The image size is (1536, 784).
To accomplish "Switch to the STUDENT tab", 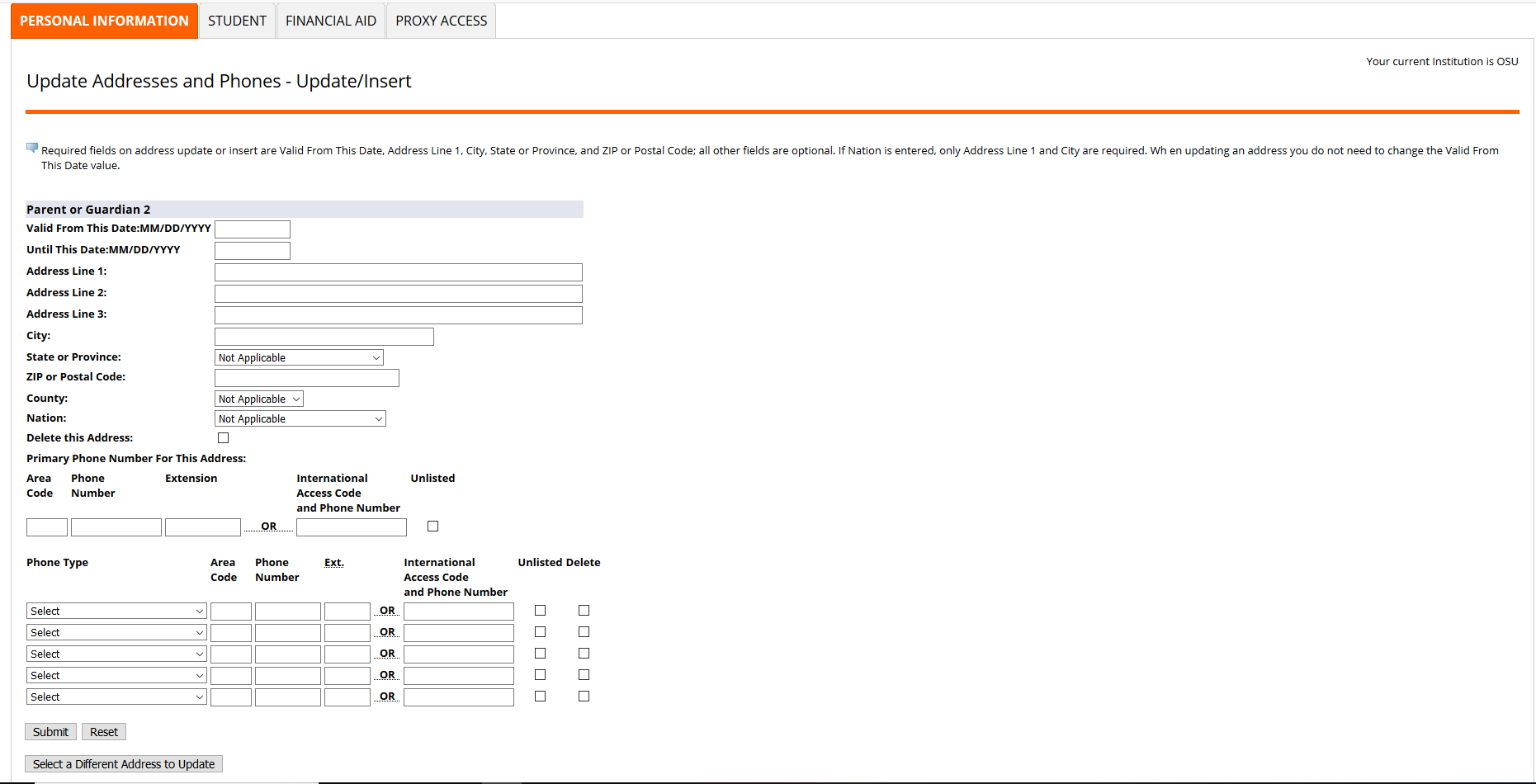I will pos(237,20).
